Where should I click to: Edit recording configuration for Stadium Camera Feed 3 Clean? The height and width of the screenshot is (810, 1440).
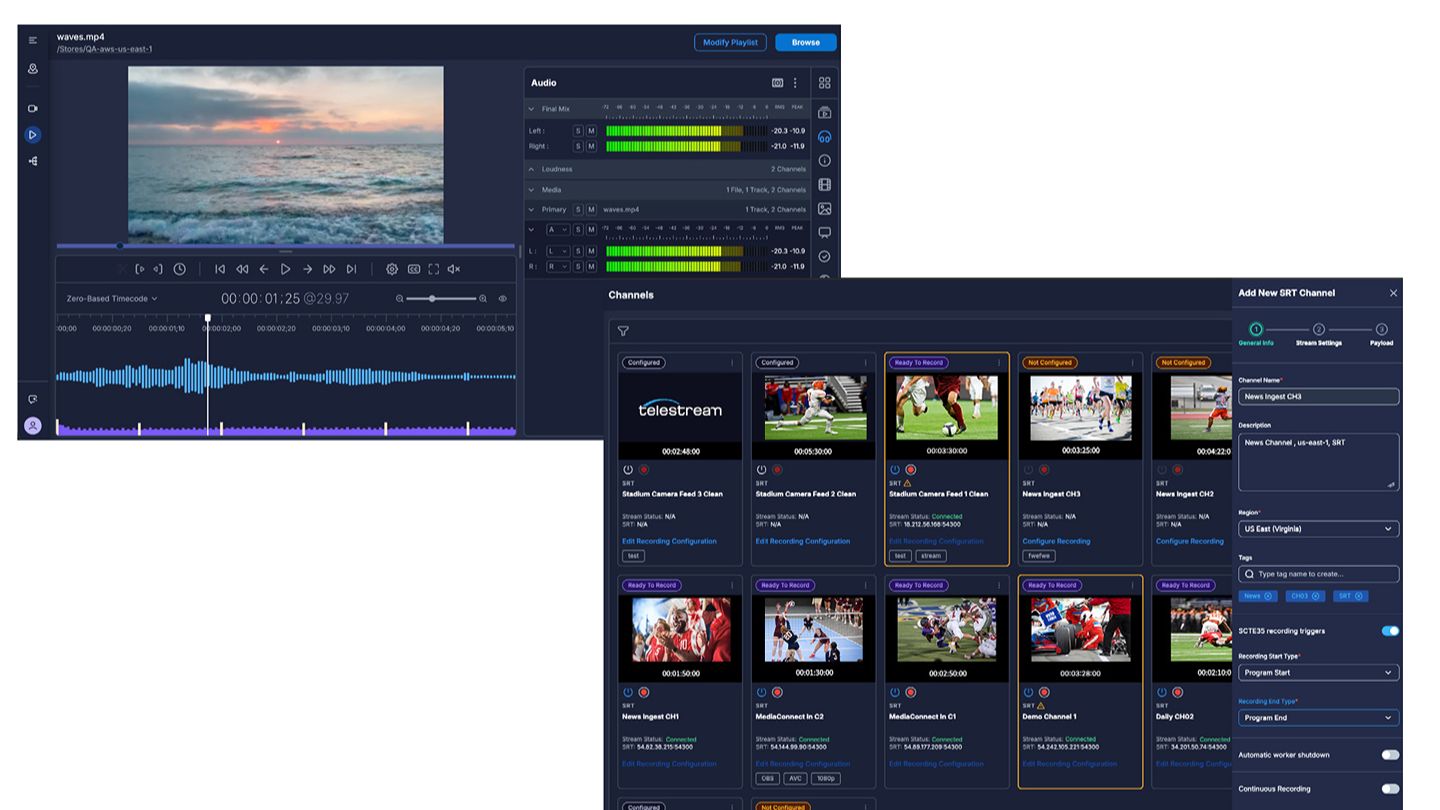(669, 541)
